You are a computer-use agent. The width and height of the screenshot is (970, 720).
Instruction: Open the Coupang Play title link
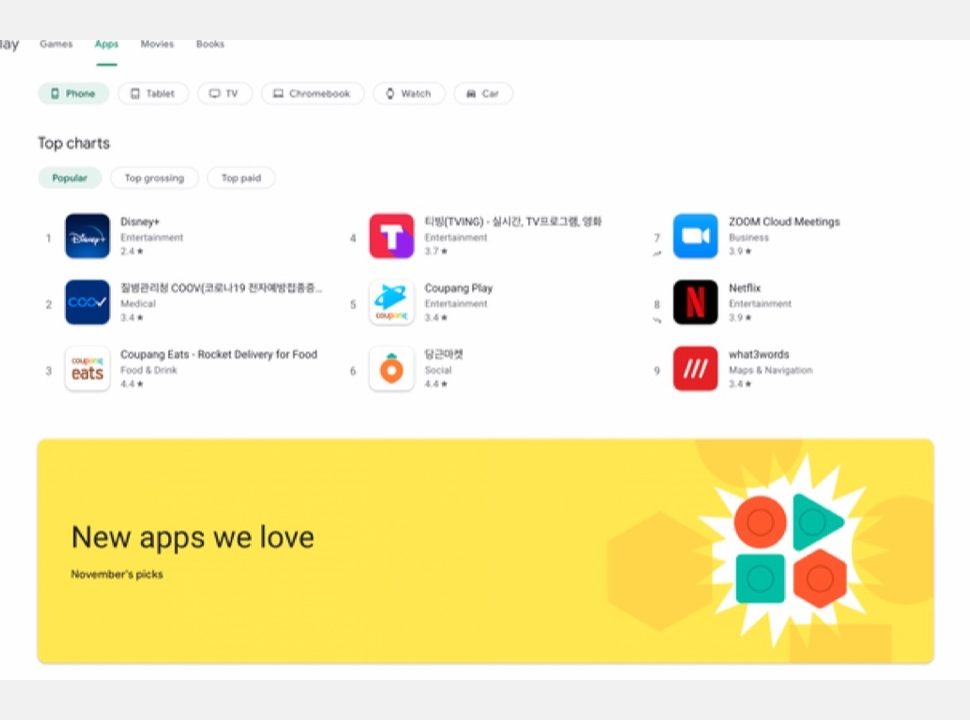[458, 288]
